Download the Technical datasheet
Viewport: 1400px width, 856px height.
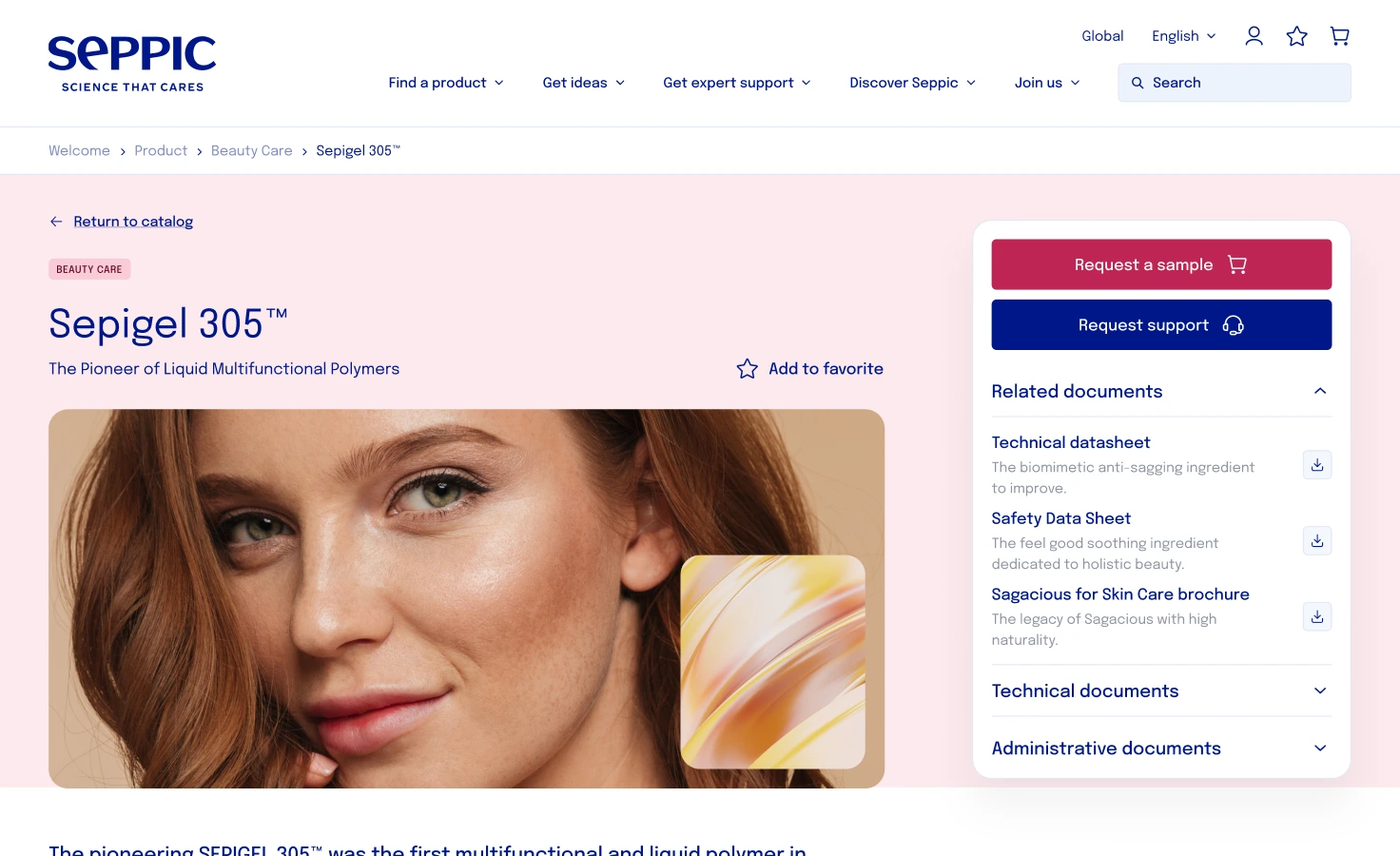tap(1316, 465)
